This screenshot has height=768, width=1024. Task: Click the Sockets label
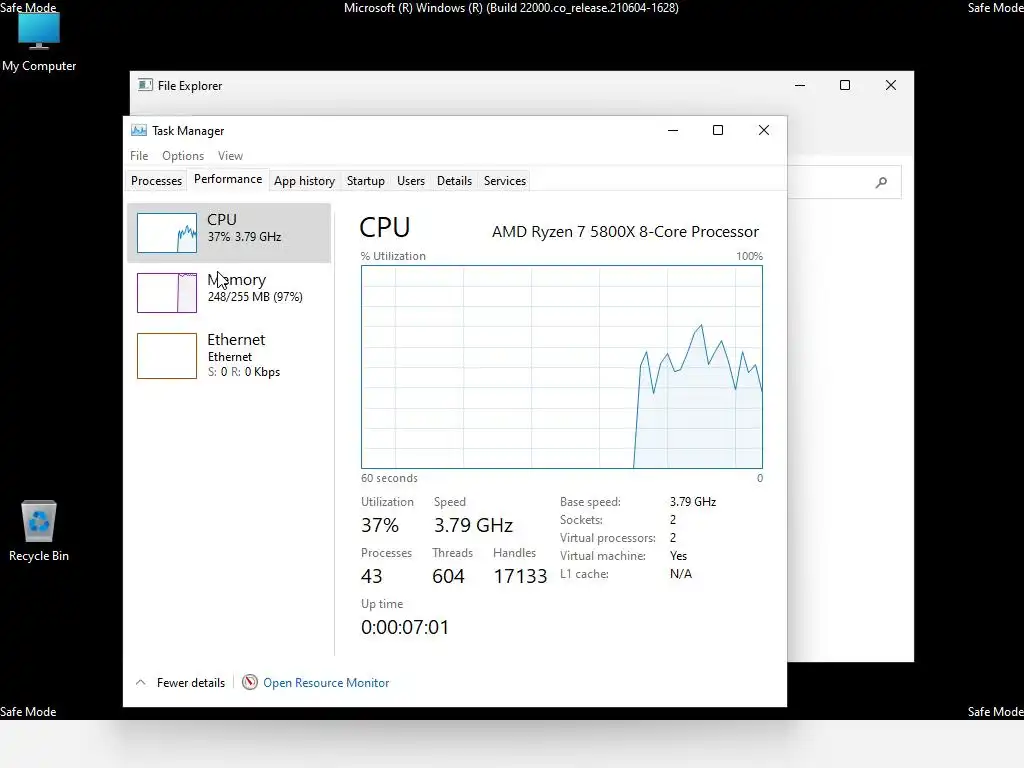581,520
